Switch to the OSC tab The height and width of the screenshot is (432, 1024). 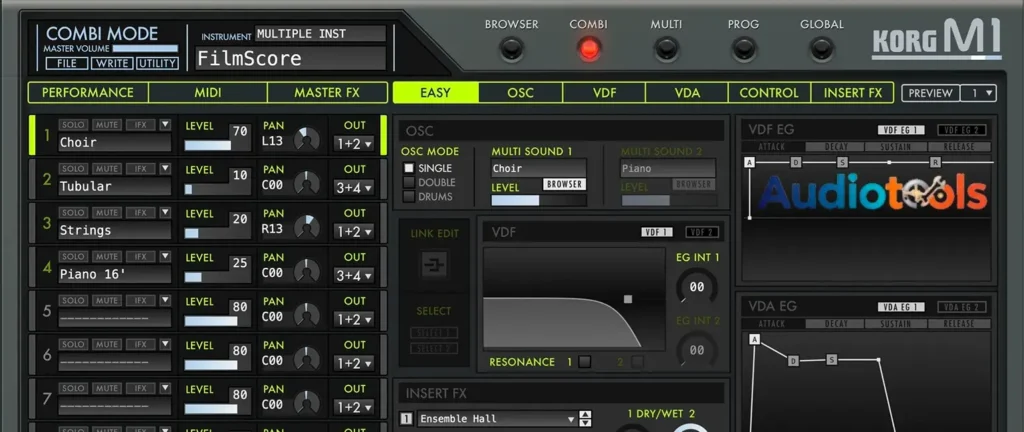pyautogui.click(x=520, y=93)
